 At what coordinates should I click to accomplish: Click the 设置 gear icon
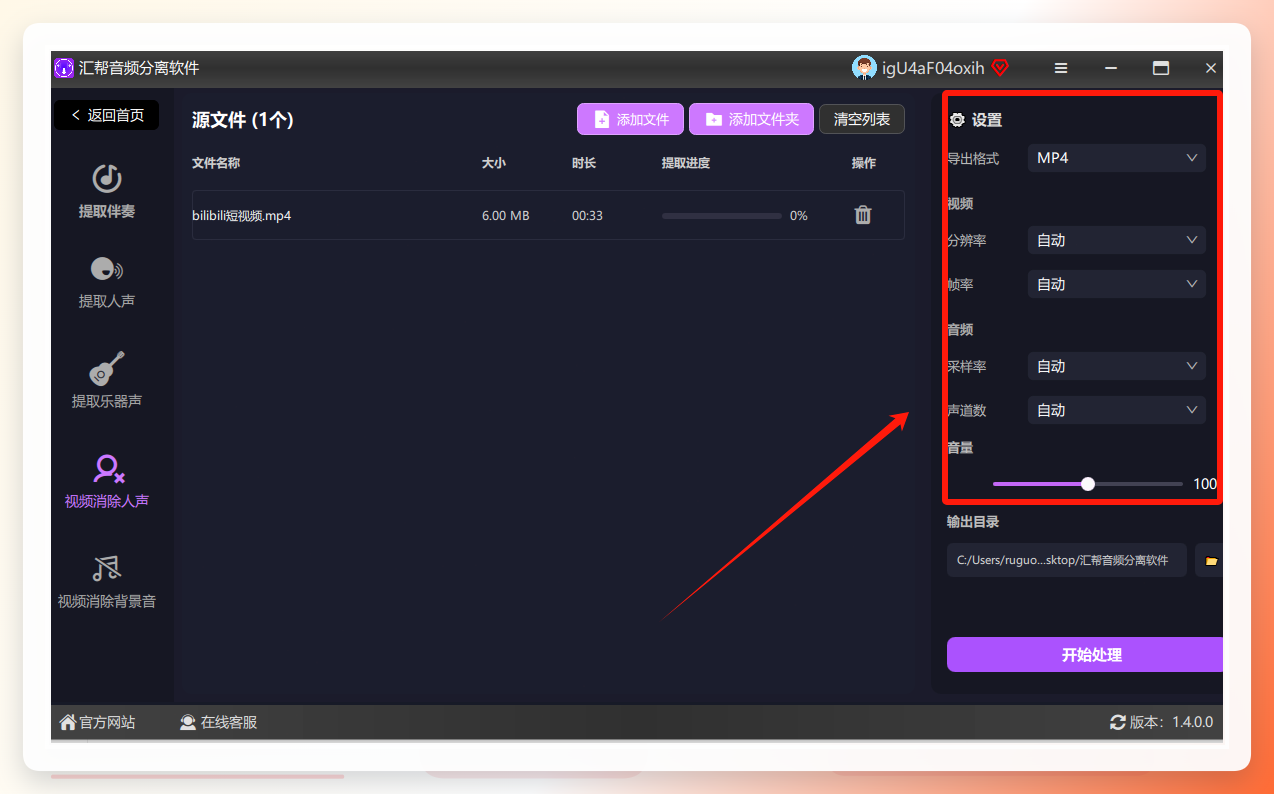pos(957,120)
